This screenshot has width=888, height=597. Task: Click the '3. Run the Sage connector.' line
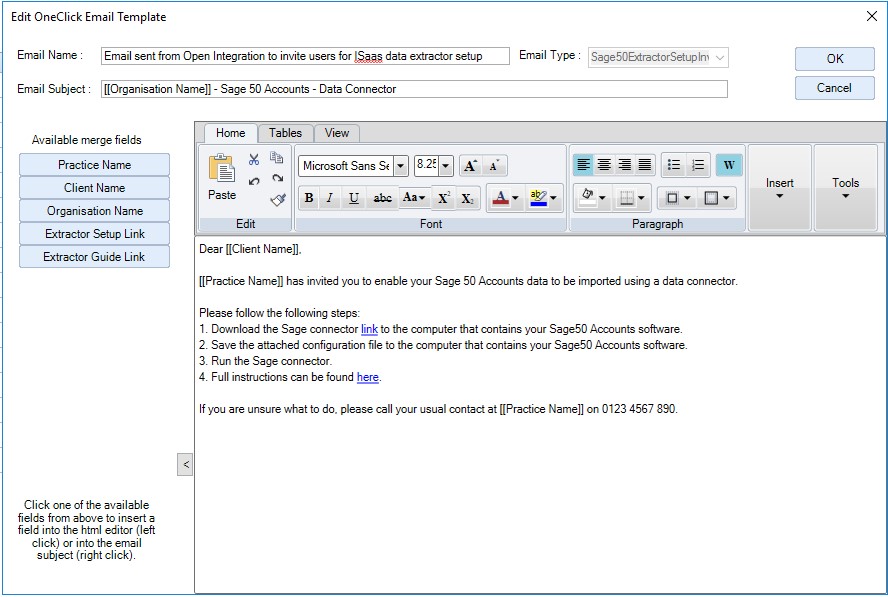(x=265, y=361)
